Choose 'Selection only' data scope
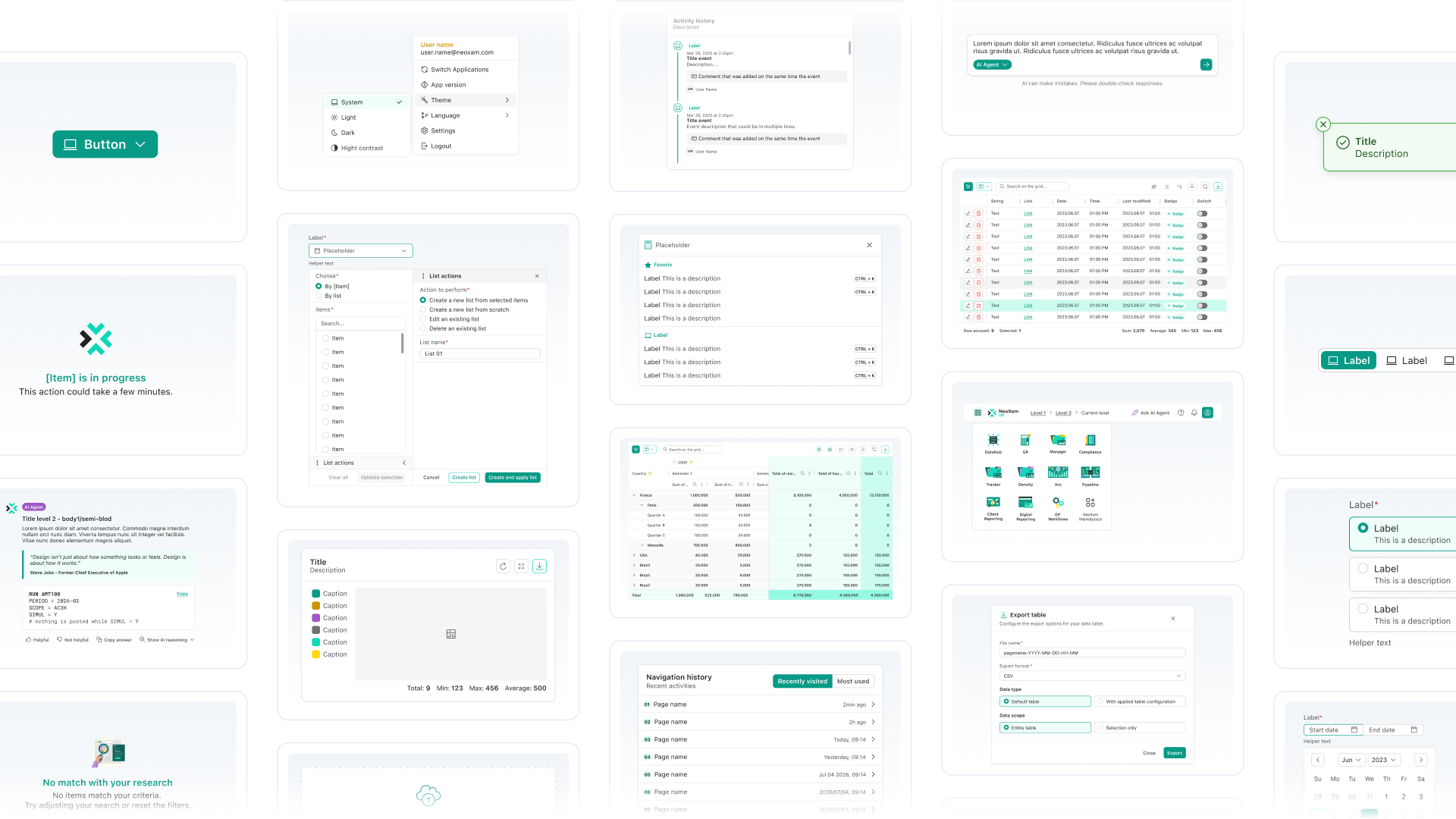The height and width of the screenshot is (819, 1456). pyautogui.click(x=1140, y=728)
